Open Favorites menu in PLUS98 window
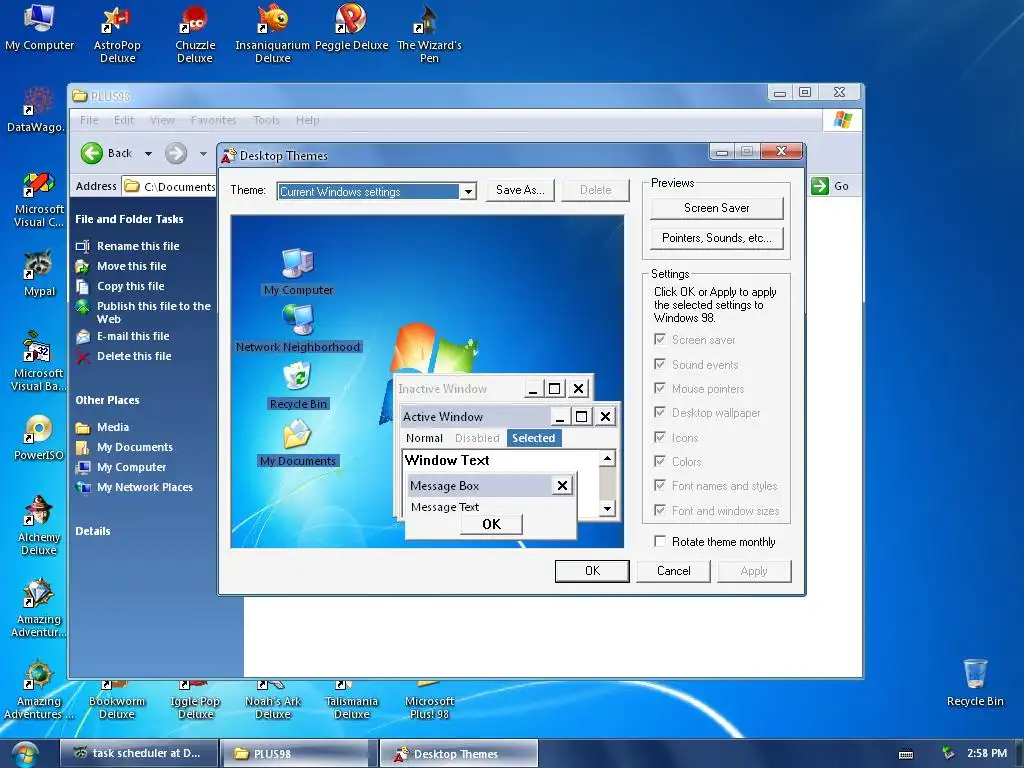The height and width of the screenshot is (768, 1024). [x=213, y=120]
